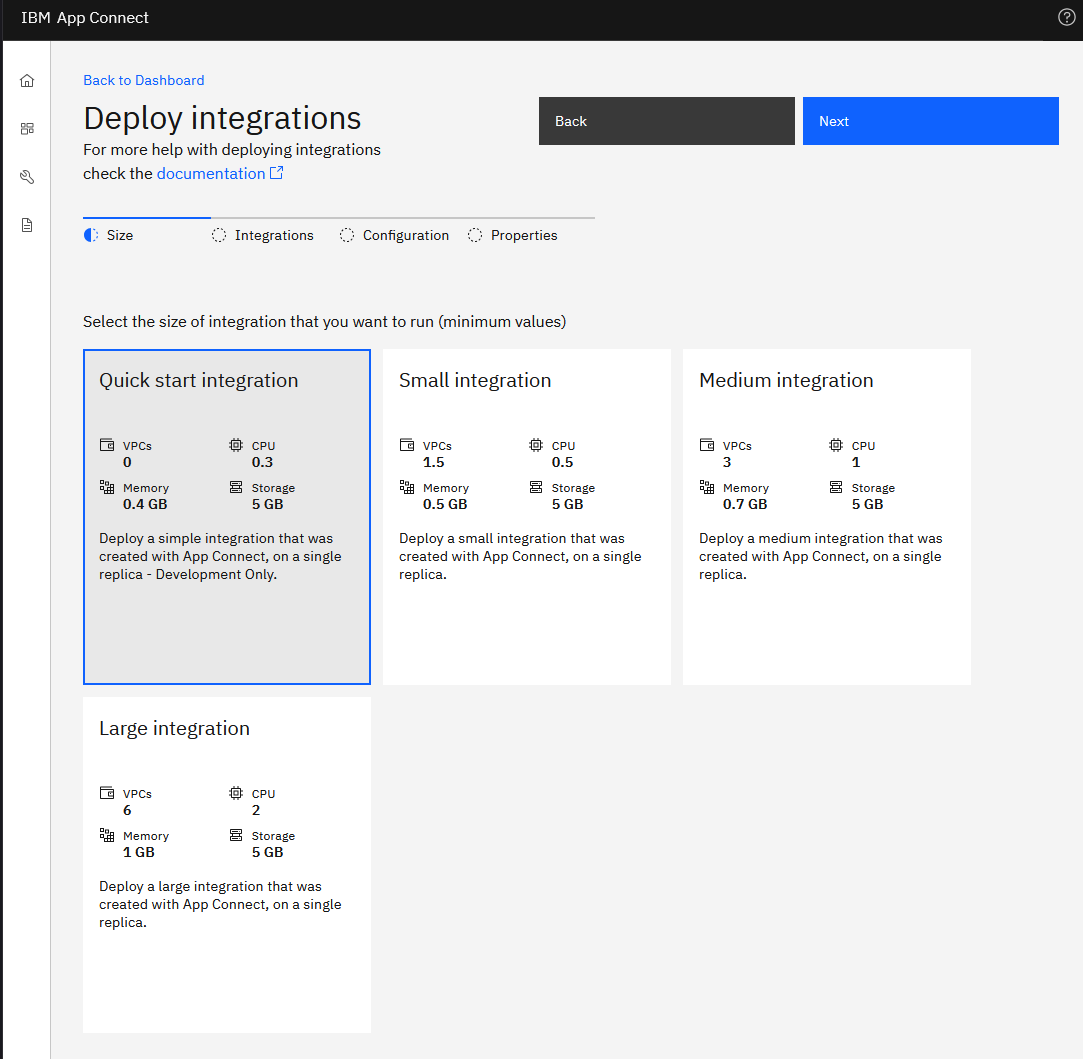Select the Large integration card
1083x1059 pixels.
coord(227,865)
